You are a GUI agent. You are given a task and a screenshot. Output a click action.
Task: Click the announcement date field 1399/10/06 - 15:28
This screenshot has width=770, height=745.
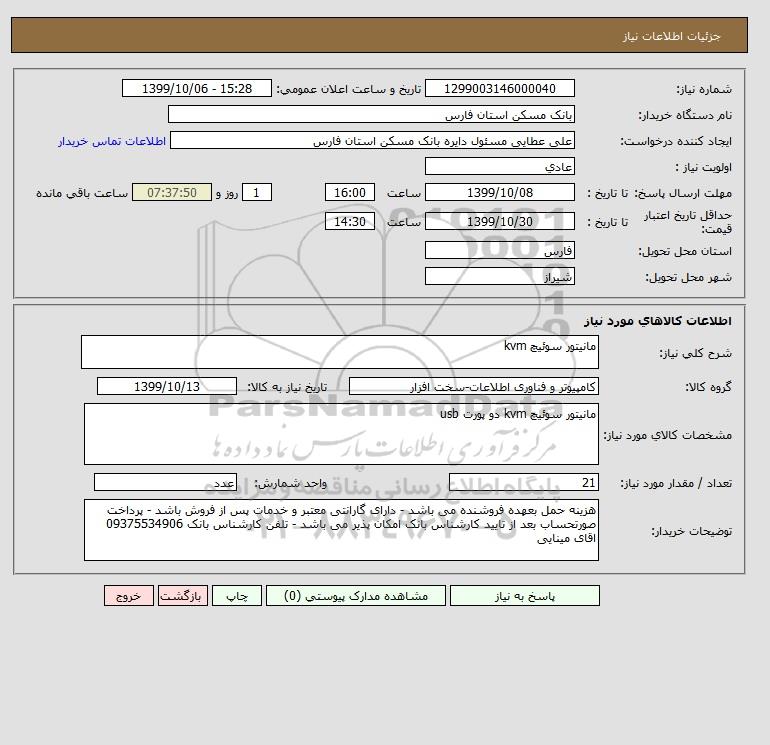(196, 88)
